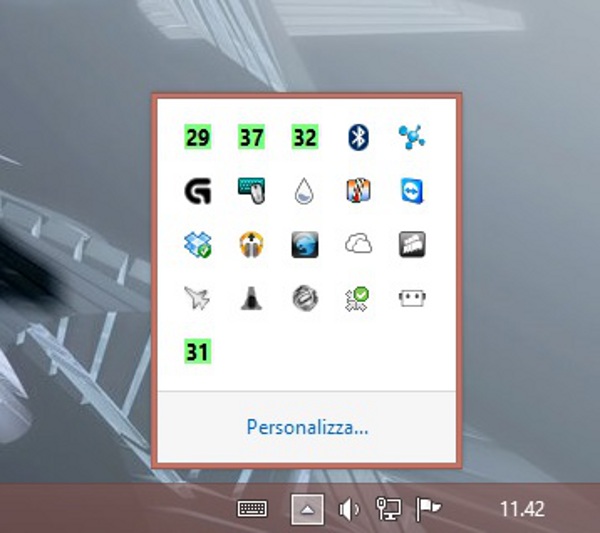
Task: Click the dark square icon with blue swirl
Action: point(305,244)
